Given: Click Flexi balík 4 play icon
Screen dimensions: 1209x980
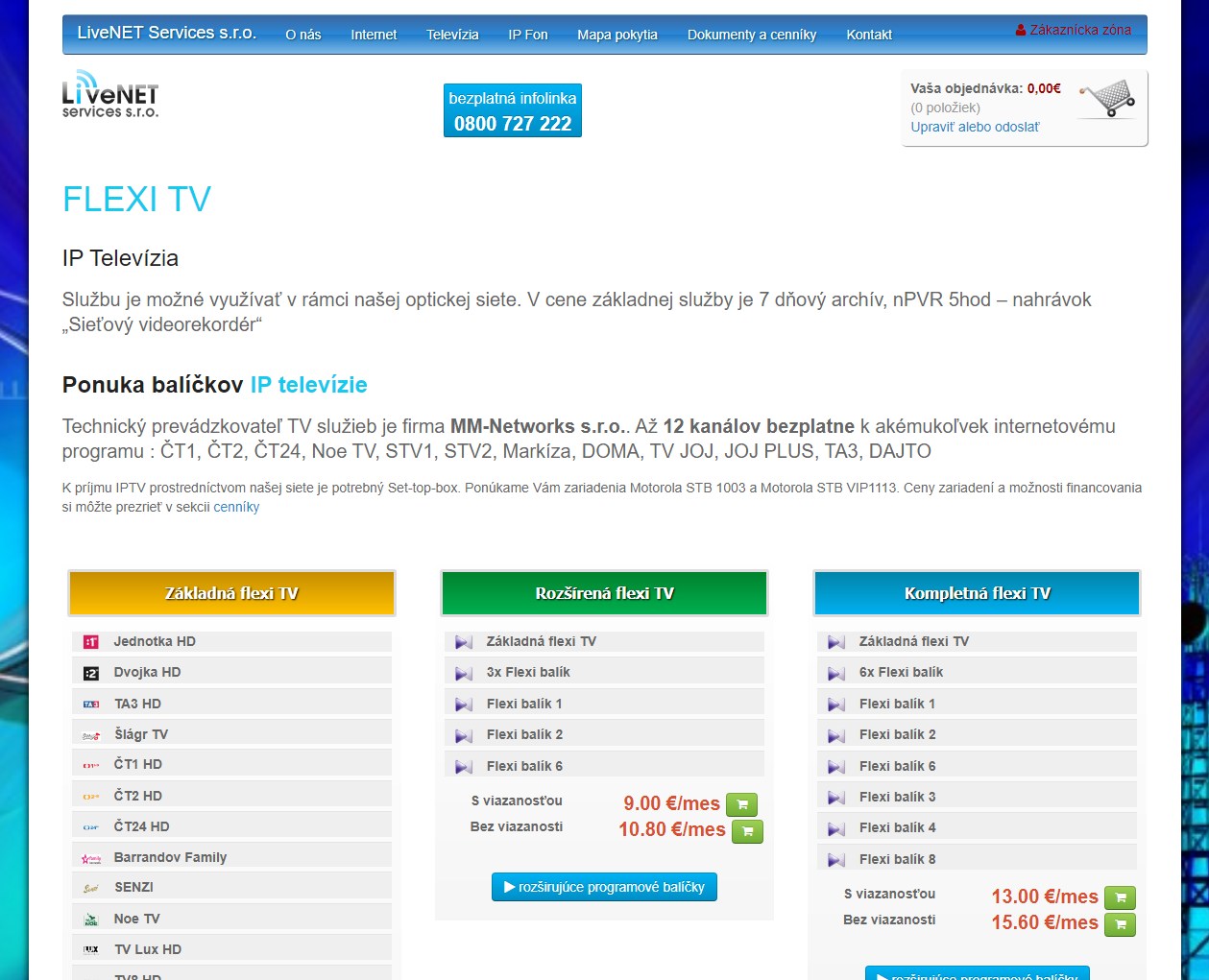Looking at the screenshot, I should [x=836, y=828].
